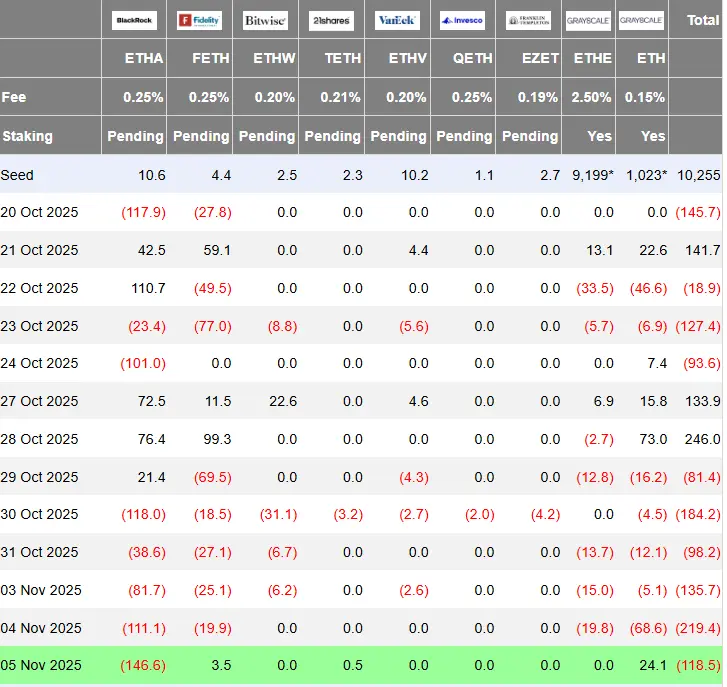Click the Grayscale logo above ETH
The width and height of the screenshot is (727, 687).
[641, 20]
